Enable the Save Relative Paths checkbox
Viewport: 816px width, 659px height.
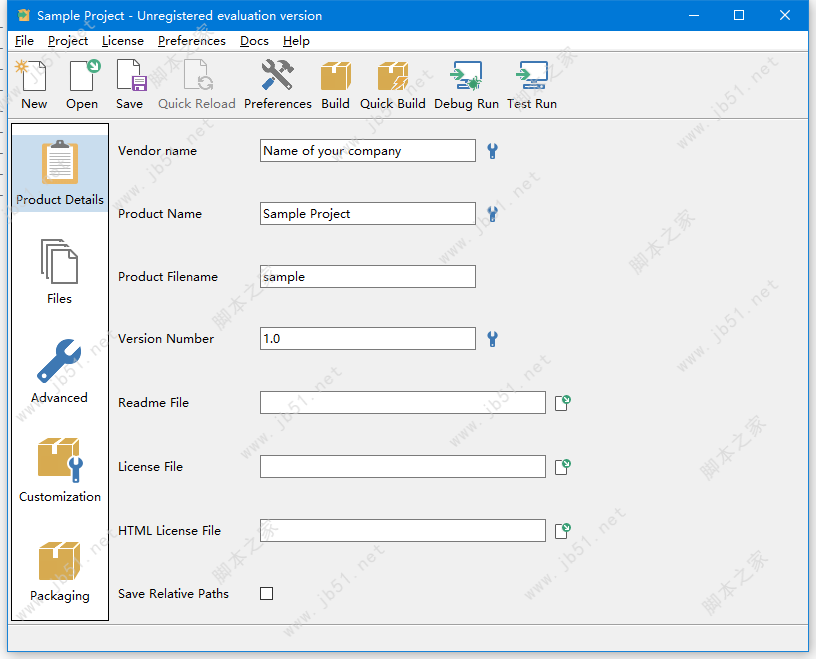(x=266, y=593)
